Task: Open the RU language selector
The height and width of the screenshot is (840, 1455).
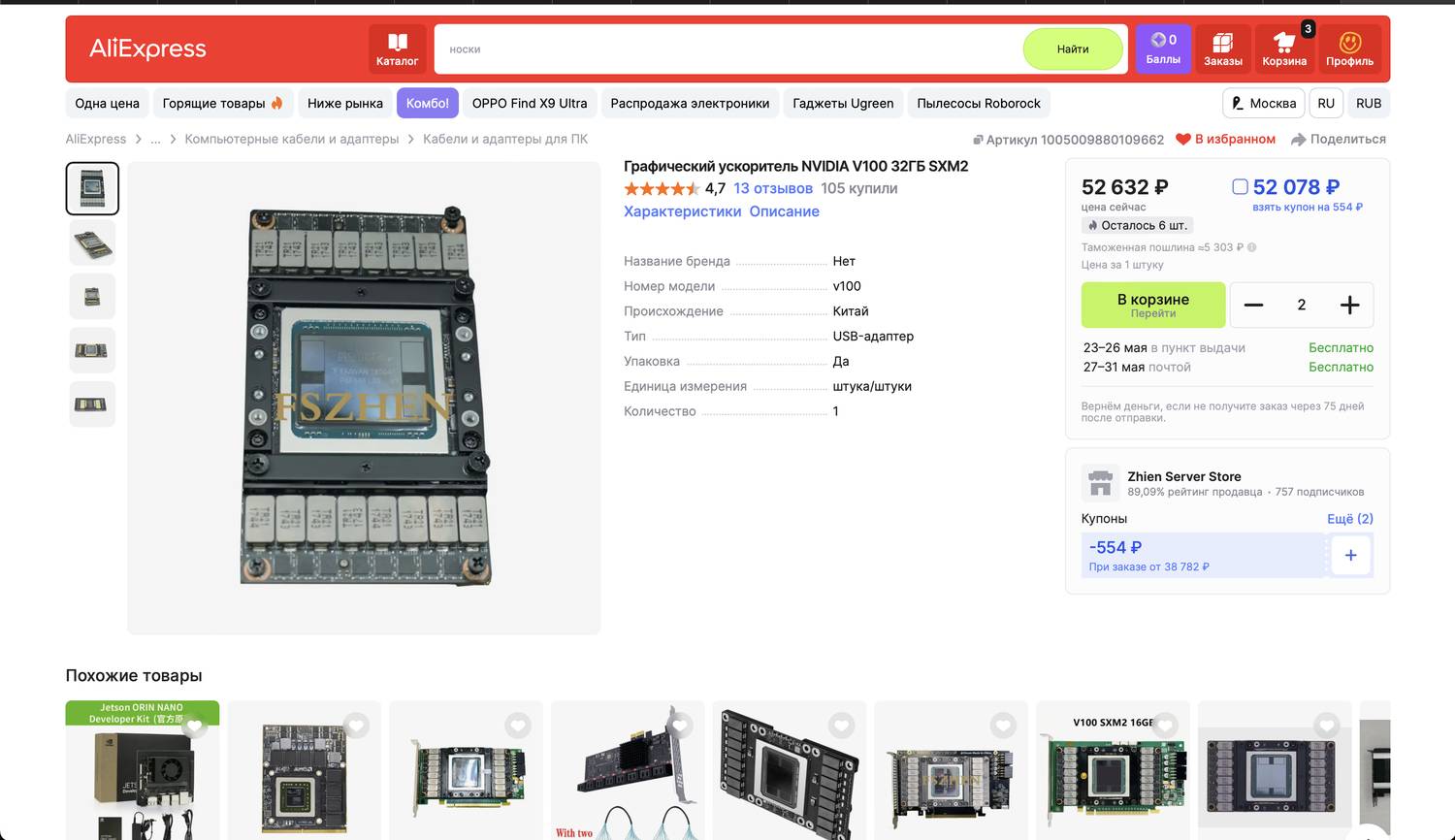Action: 1326,103
